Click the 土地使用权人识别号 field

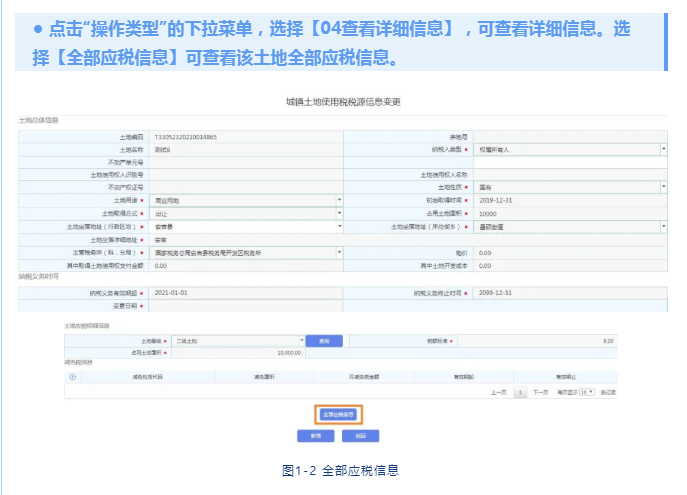pyautogui.click(x=246, y=175)
